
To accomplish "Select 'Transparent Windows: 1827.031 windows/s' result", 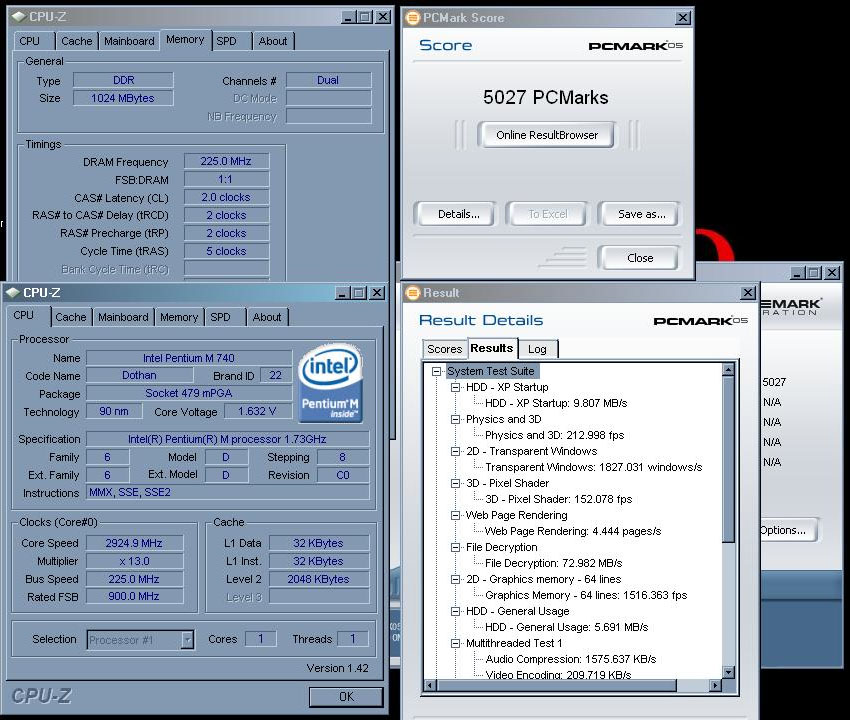I will tap(594, 467).
